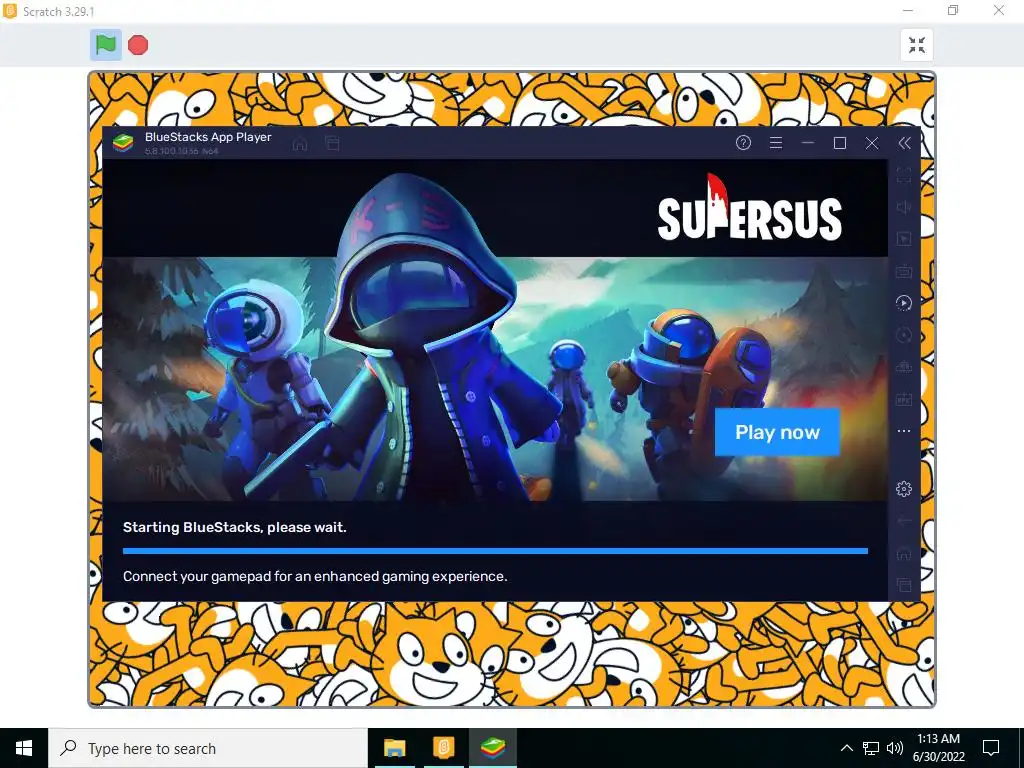
Task: Open BlueStacks from the taskbar
Action: [493, 748]
